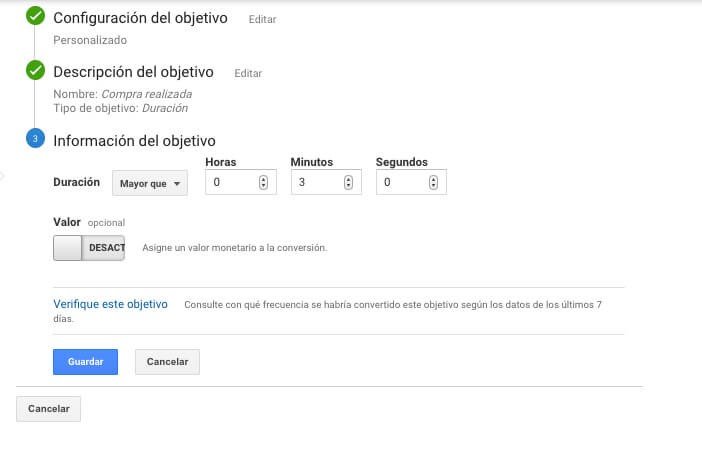Edit the Configuración del objetivo step
702x462 pixels.
(262, 19)
